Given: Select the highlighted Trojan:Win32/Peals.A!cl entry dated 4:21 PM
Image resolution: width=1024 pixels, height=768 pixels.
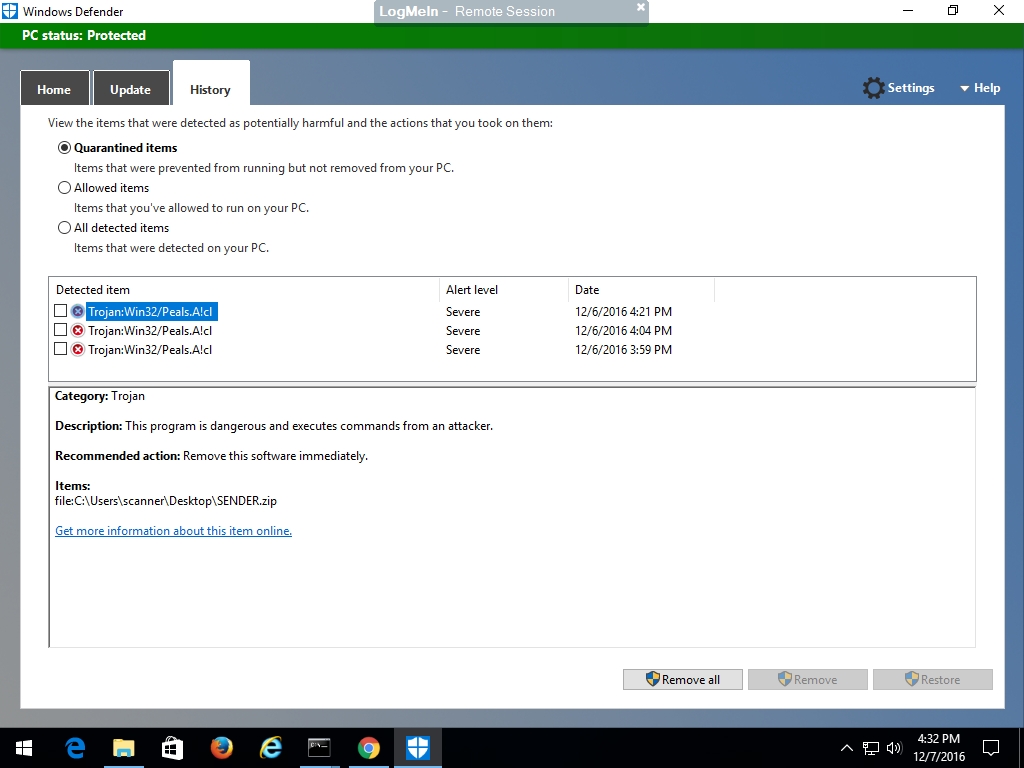Looking at the screenshot, I should 151,312.
